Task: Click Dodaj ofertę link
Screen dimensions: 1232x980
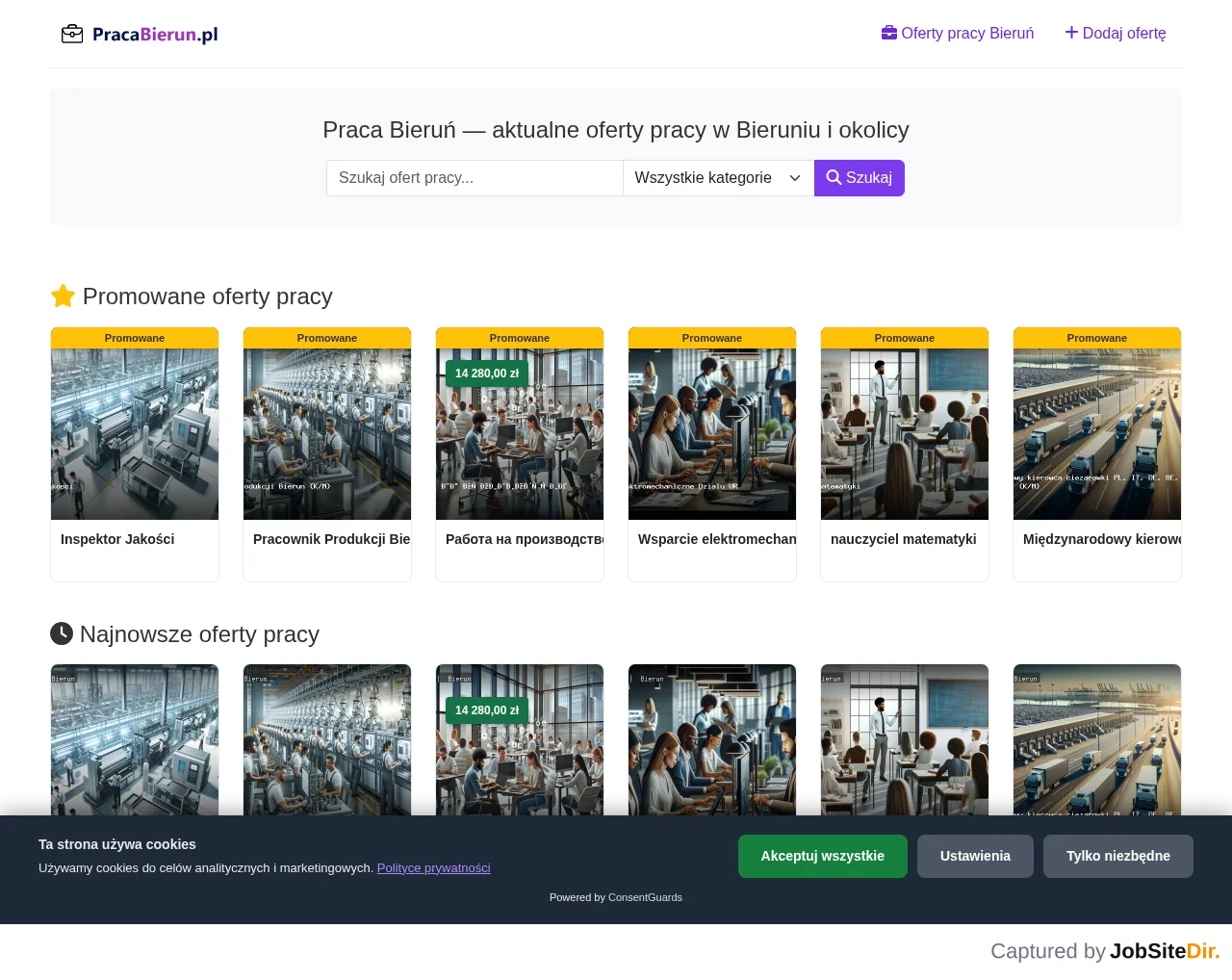Action: 1116,33
